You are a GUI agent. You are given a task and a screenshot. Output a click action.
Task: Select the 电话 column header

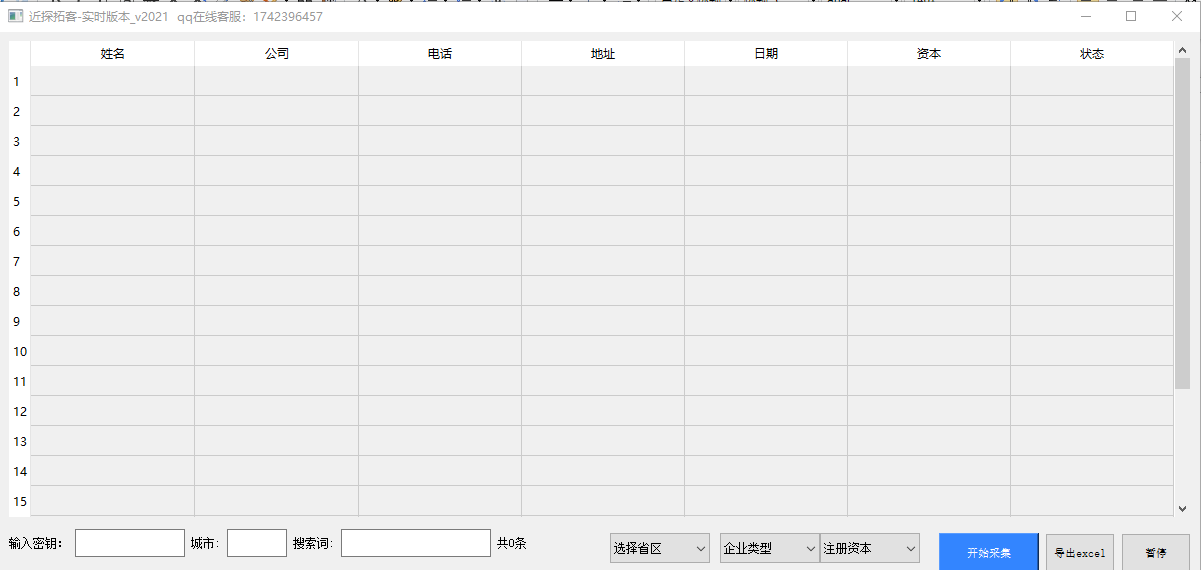(440, 54)
